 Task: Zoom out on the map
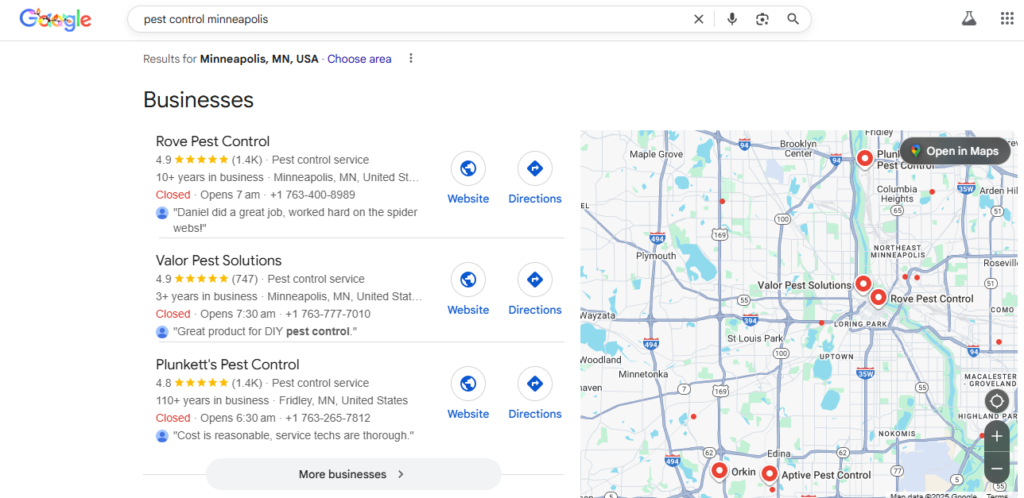[x=997, y=468]
